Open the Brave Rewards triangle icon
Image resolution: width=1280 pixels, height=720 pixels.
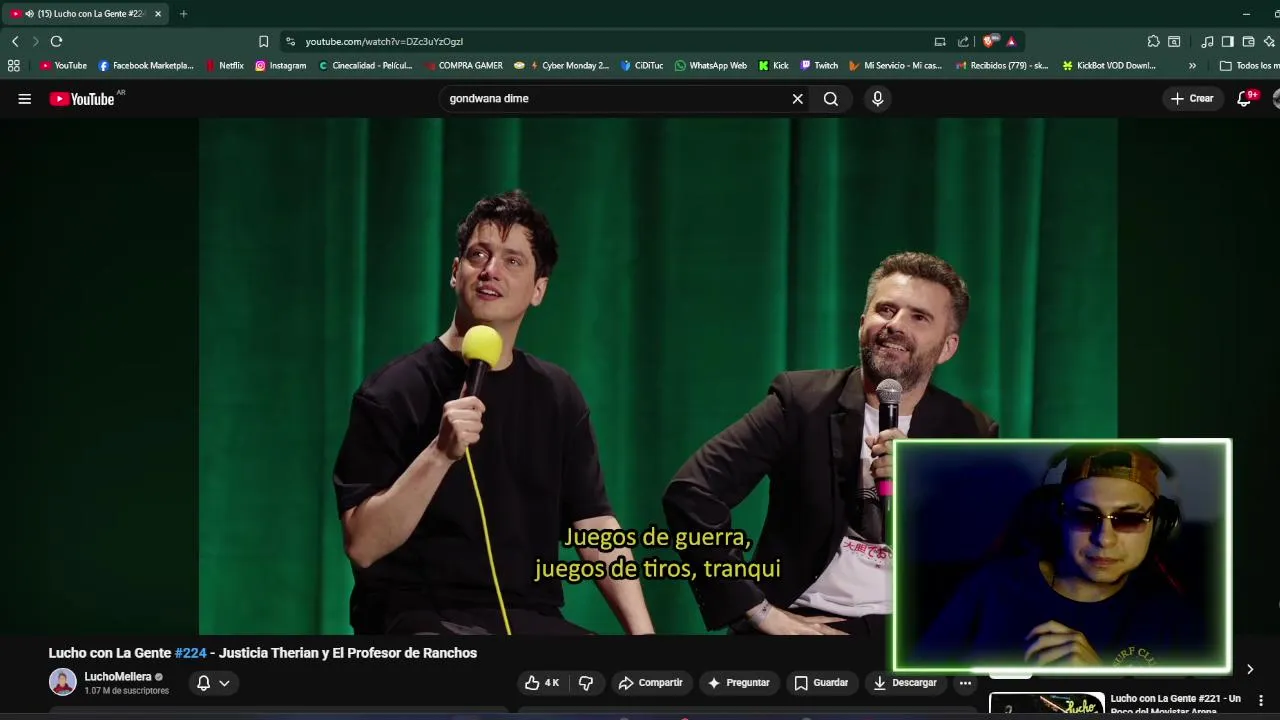point(1011,41)
